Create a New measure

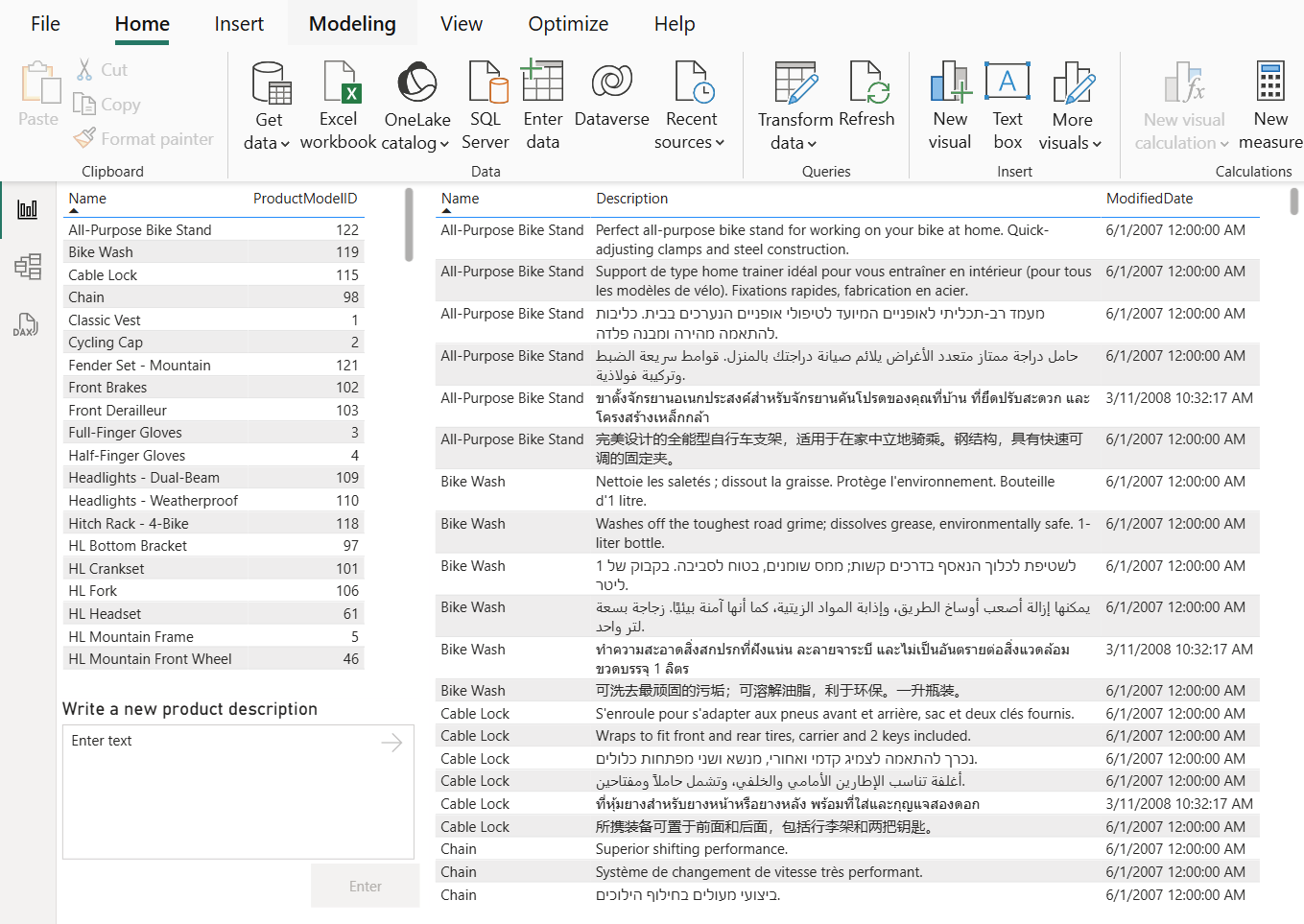[x=1269, y=103]
